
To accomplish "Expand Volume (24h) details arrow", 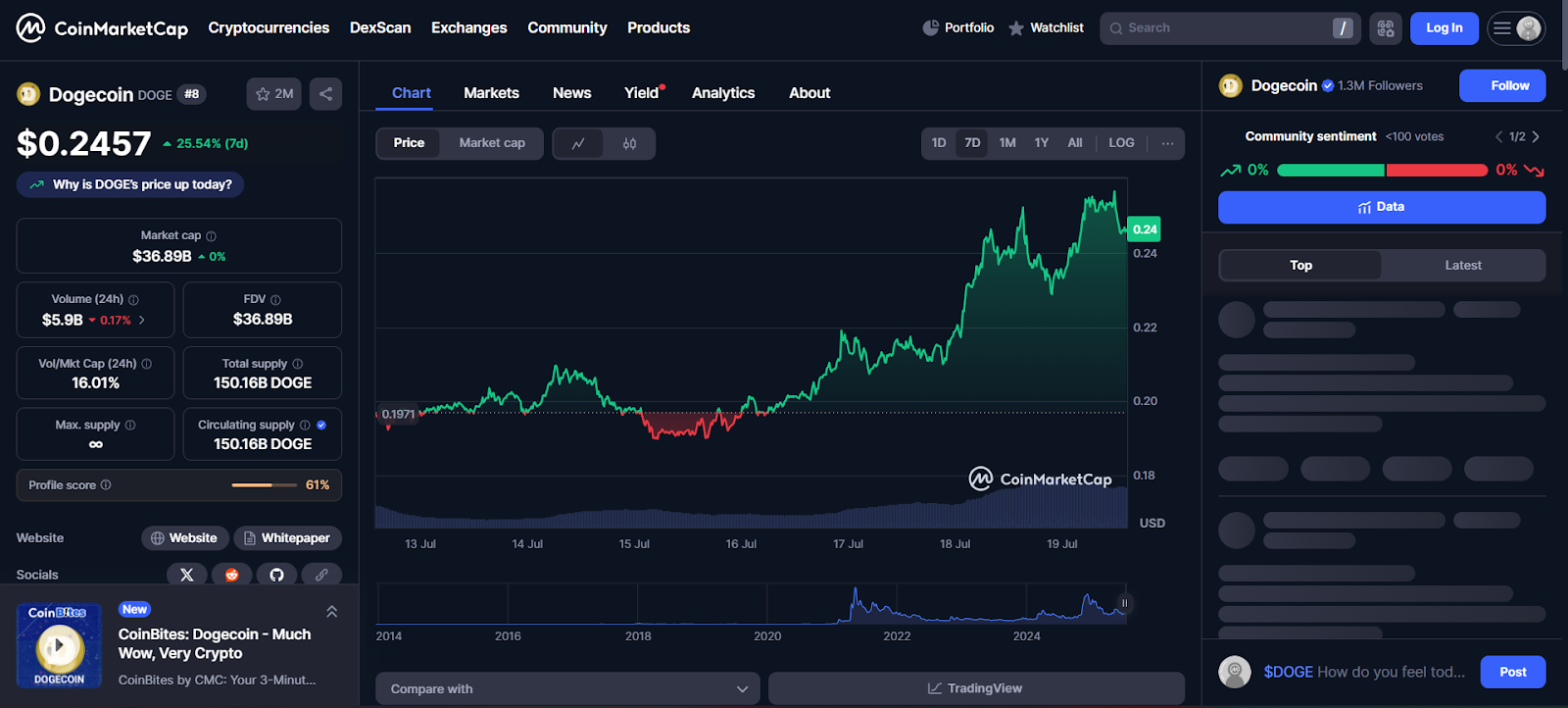I will 142,320.
